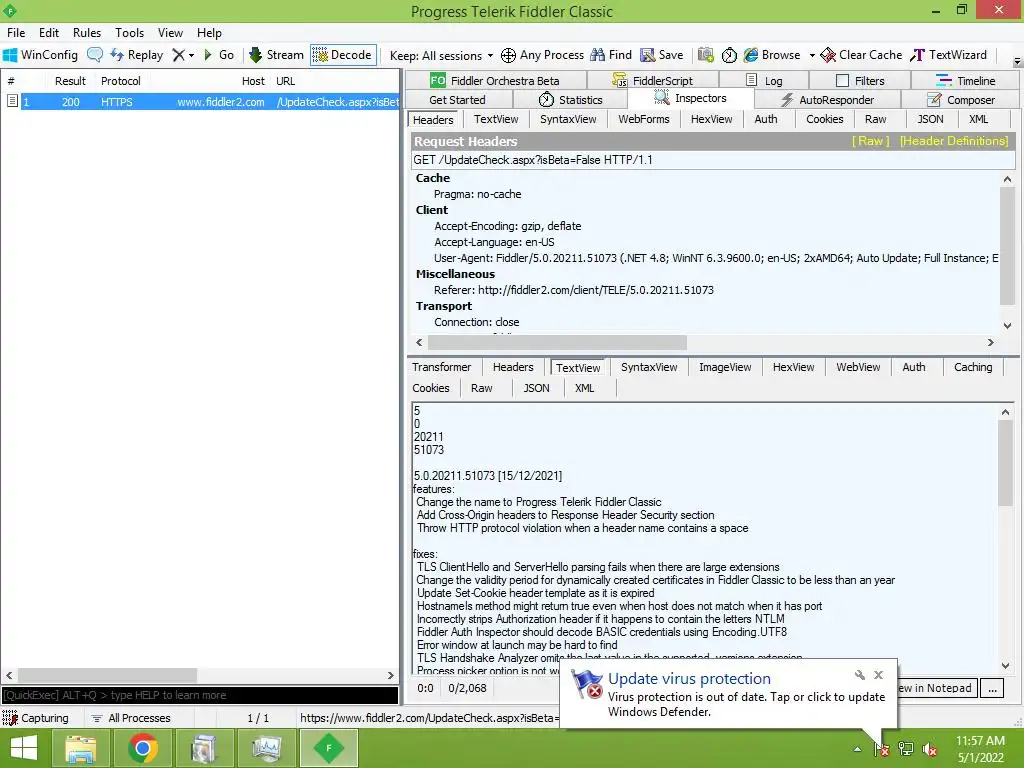Open the Help menu
The image size is (1024, 768).
[x=209, y=33]
